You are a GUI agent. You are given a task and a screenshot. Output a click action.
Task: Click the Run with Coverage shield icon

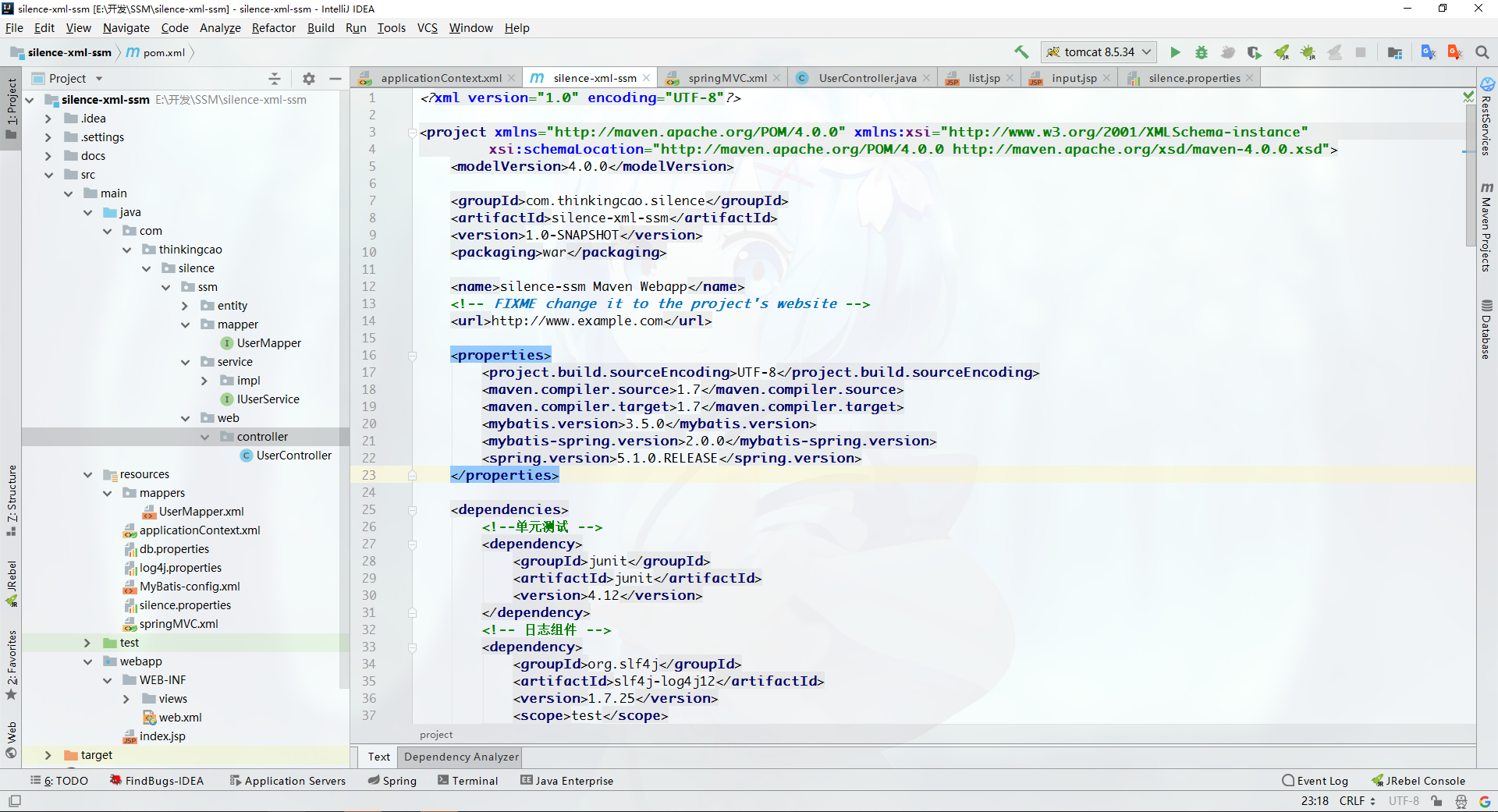pyautogui.click(x=1254, y=52)
